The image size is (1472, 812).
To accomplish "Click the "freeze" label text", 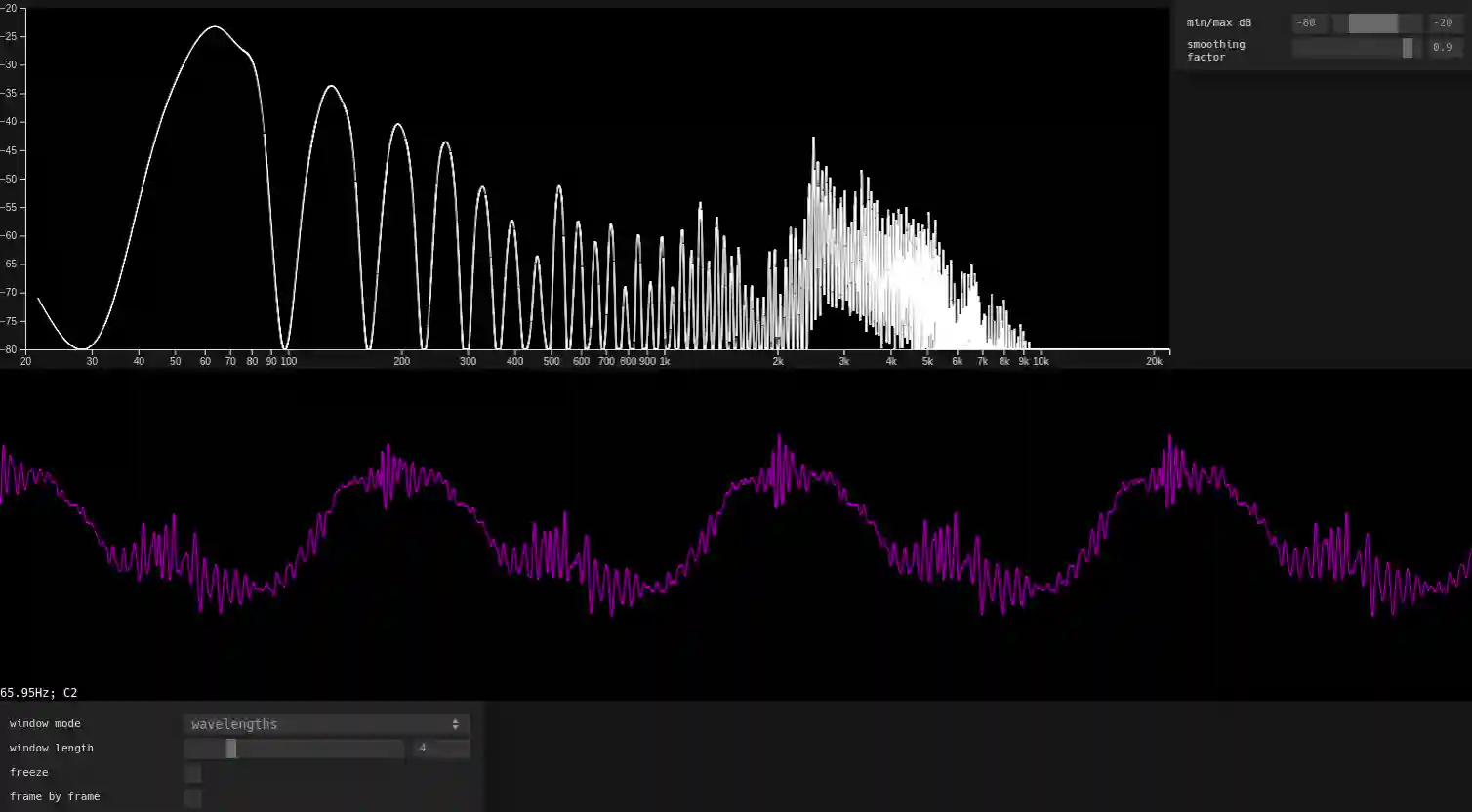I will [x=29, y=773].
